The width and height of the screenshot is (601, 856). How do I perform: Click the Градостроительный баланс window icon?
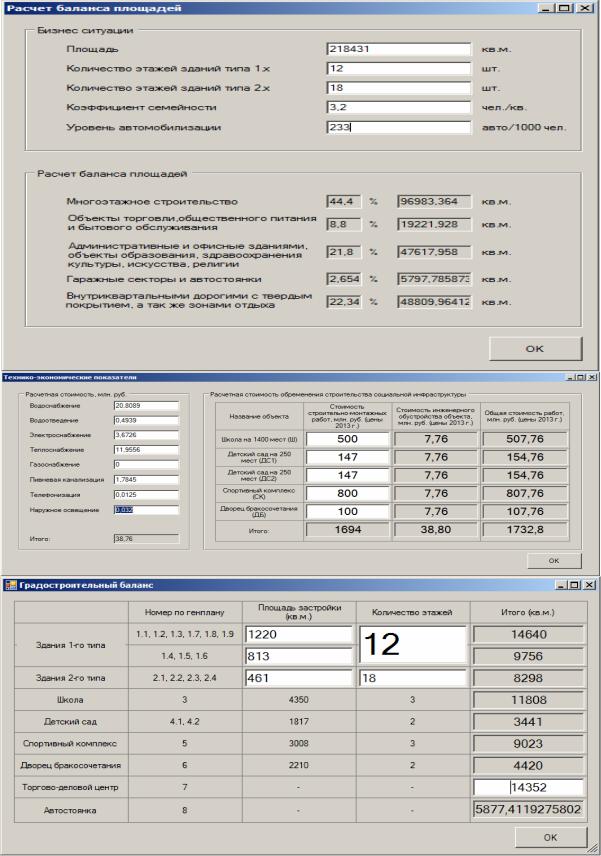(11, 585)
